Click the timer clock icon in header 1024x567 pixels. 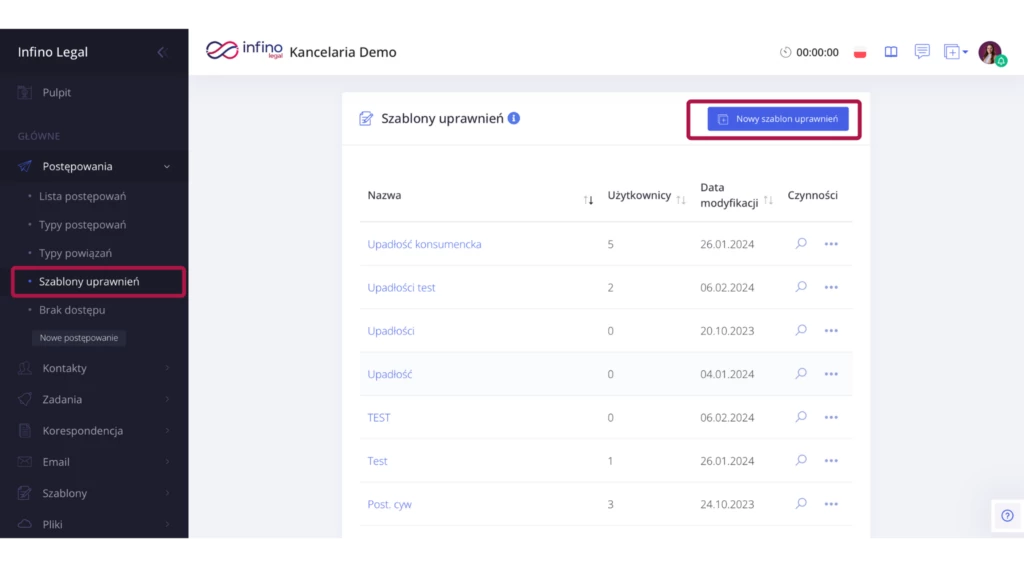tap(785, 52)
